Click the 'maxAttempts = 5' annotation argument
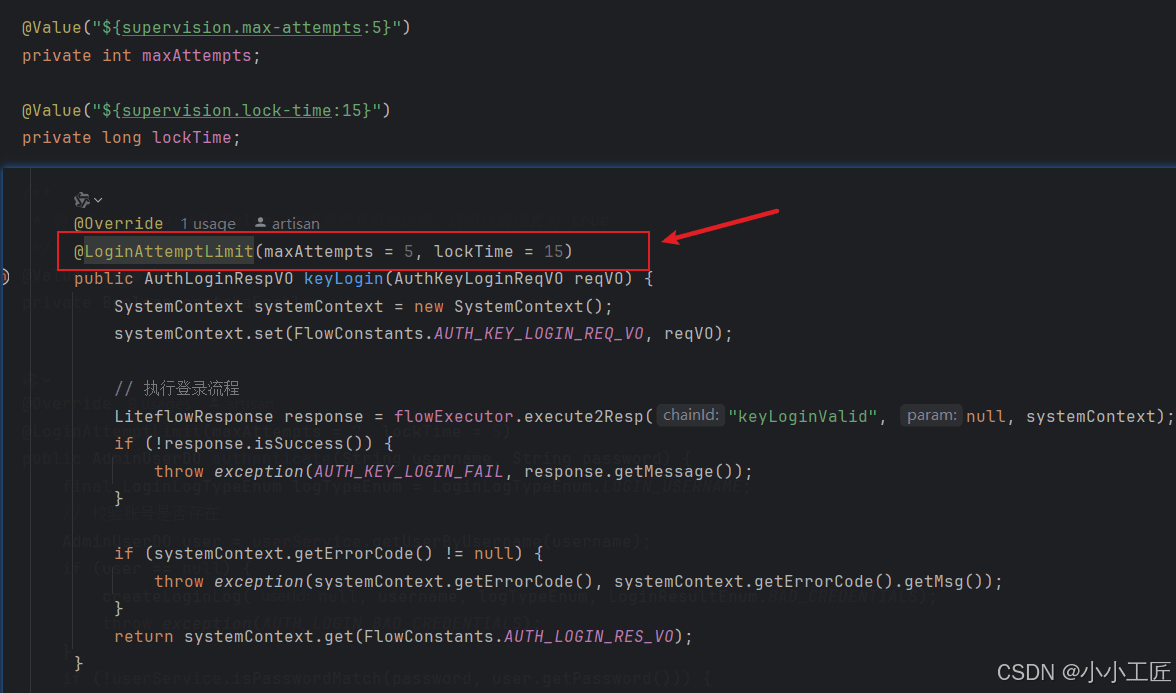The width and height of the screenshot is (1176, 693). (339, 251)
